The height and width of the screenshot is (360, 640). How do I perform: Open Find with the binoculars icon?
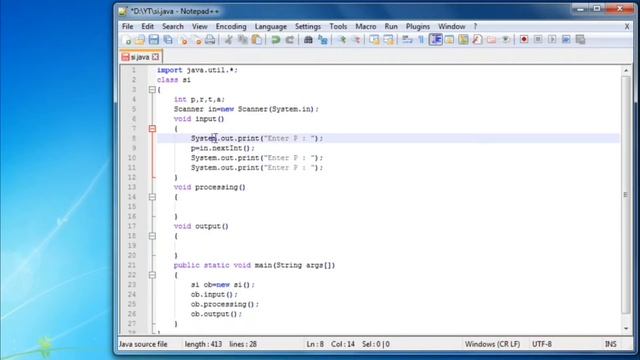(x=308, y=40)
